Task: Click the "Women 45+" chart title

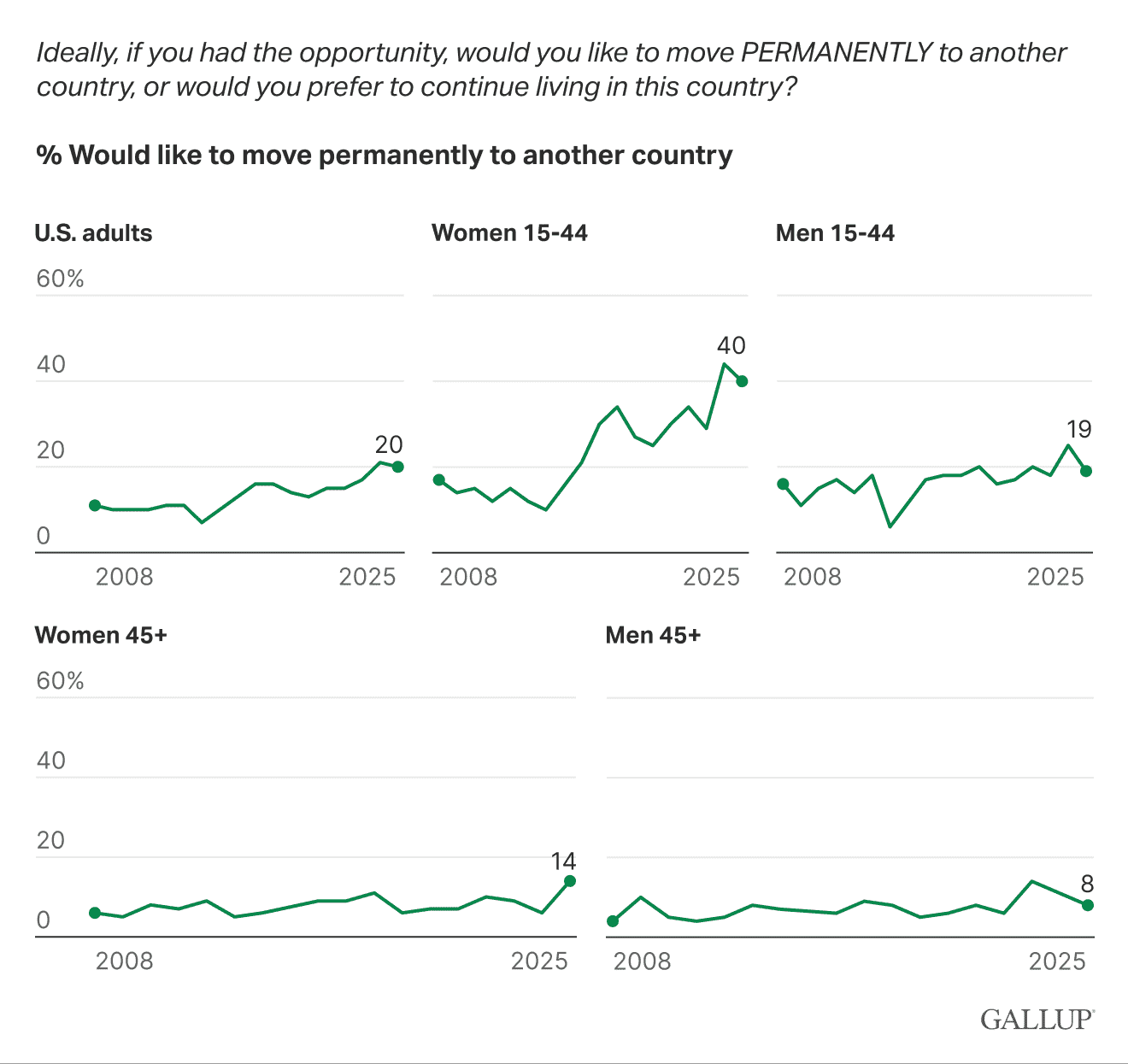Action: pyautogui.click(x=101, y=635)
